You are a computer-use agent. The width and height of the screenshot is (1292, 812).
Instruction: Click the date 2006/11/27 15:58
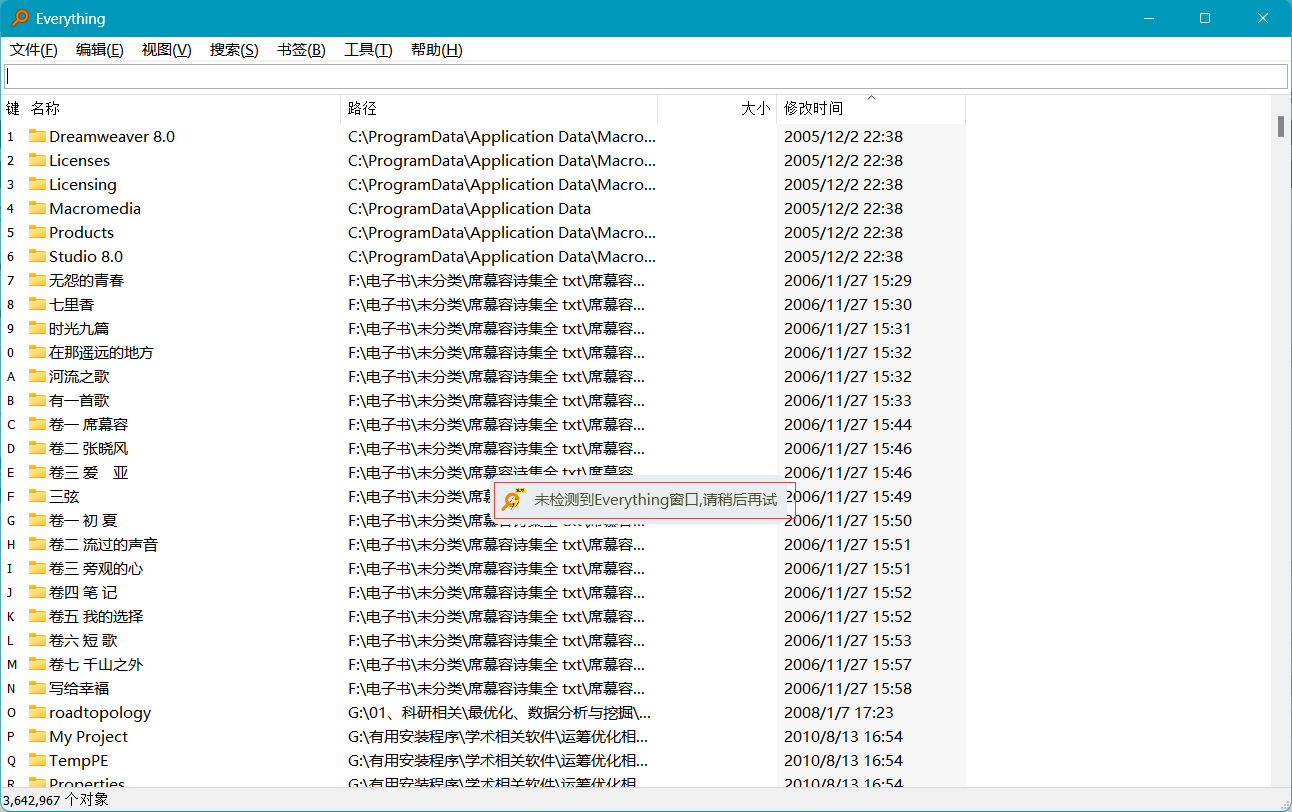(x=848, y=688)
